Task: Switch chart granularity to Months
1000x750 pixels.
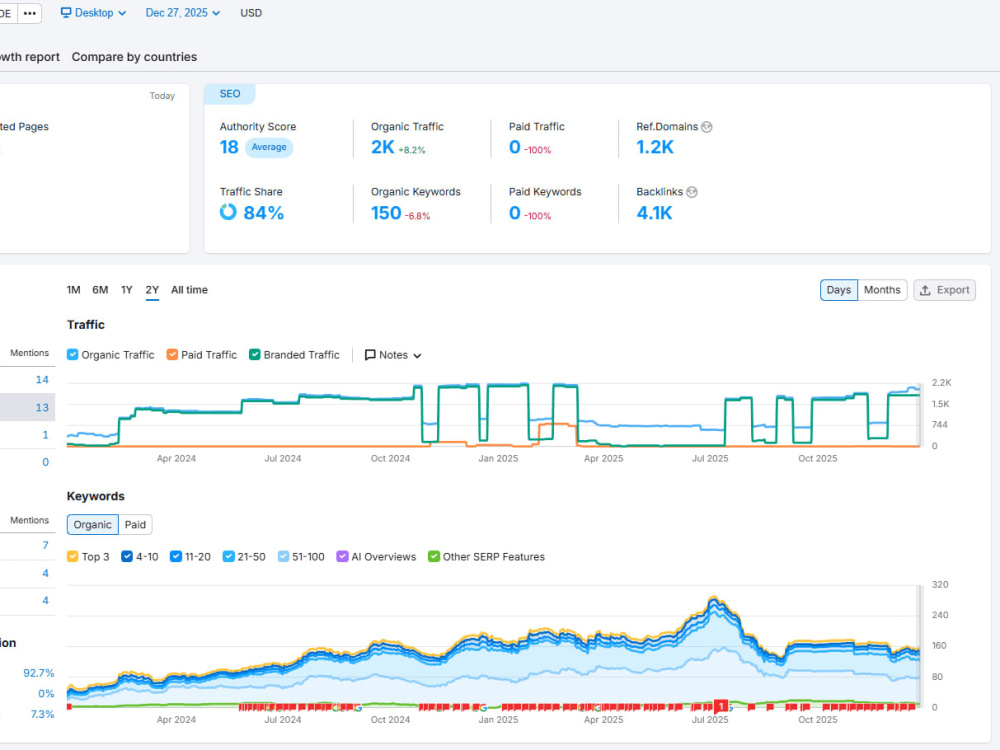Action: tap(882, 290)
